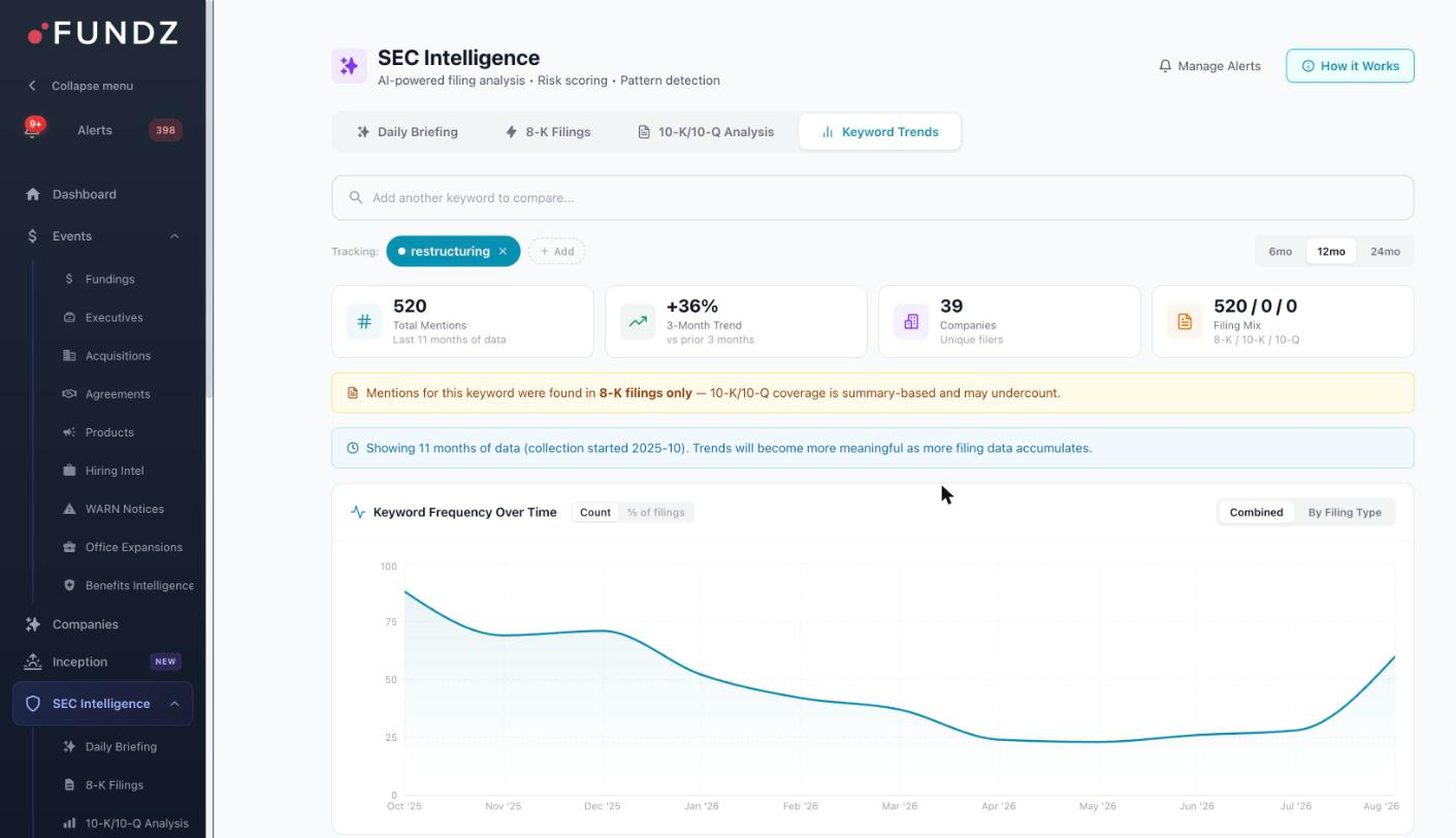Click the Dashboard home icon
1456x838 pixels.
(33, 194)
